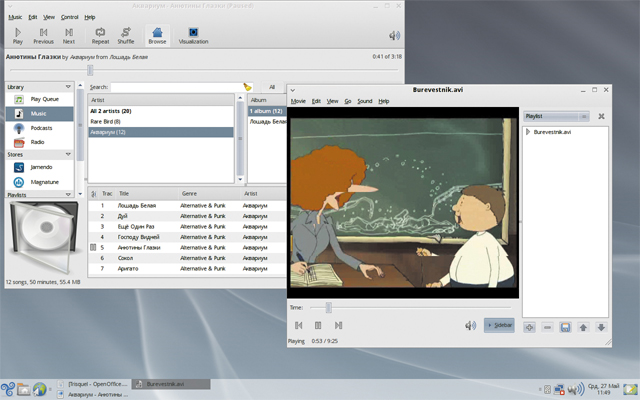Screen dimensions: 640x400
Task: Toggle Repeat mode in Rhythmbox
Action: click(x=100, y=36)
